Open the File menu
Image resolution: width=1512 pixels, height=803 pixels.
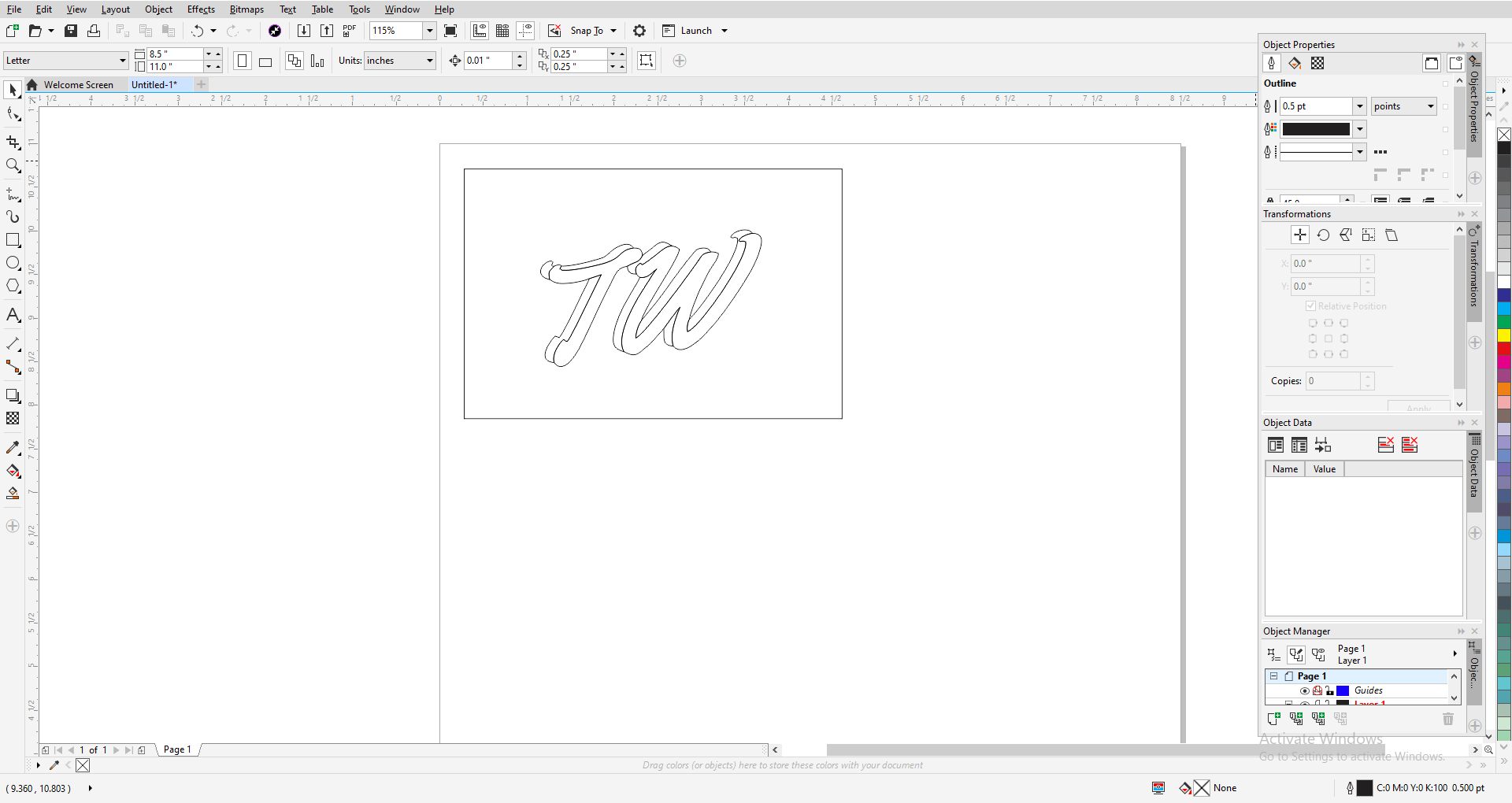coord(14,9)
